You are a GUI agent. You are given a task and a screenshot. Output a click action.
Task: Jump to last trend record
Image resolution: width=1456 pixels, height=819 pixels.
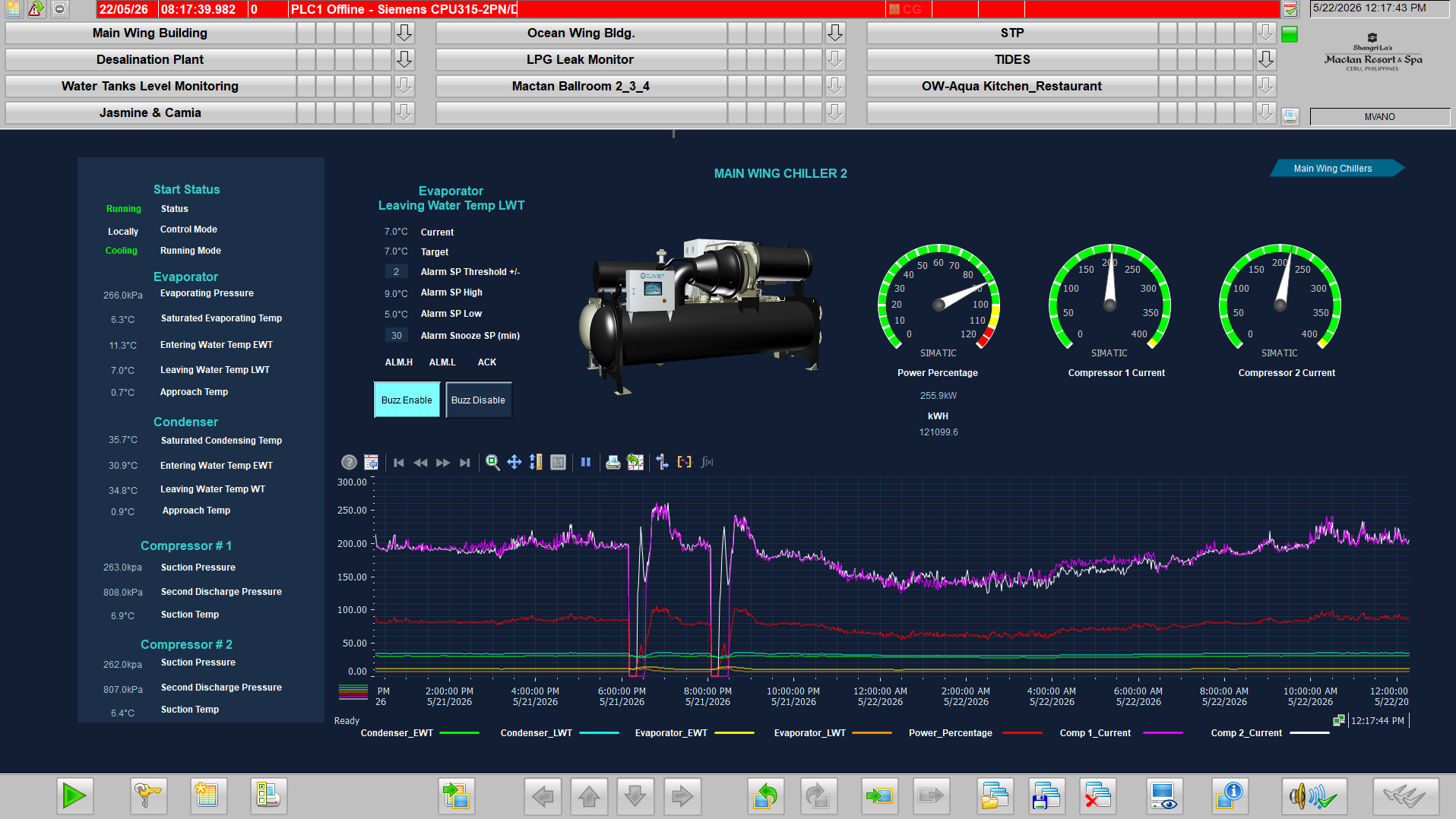[x=465, y=462]
